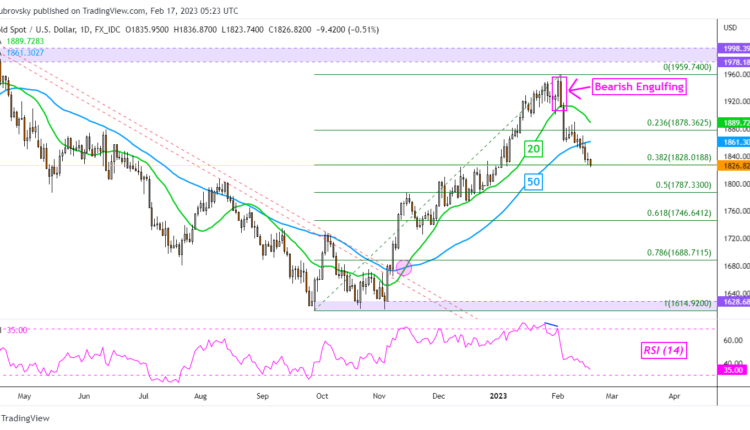
Task: Click the purple 1628.68 support price tag
Action: (734, 302)
